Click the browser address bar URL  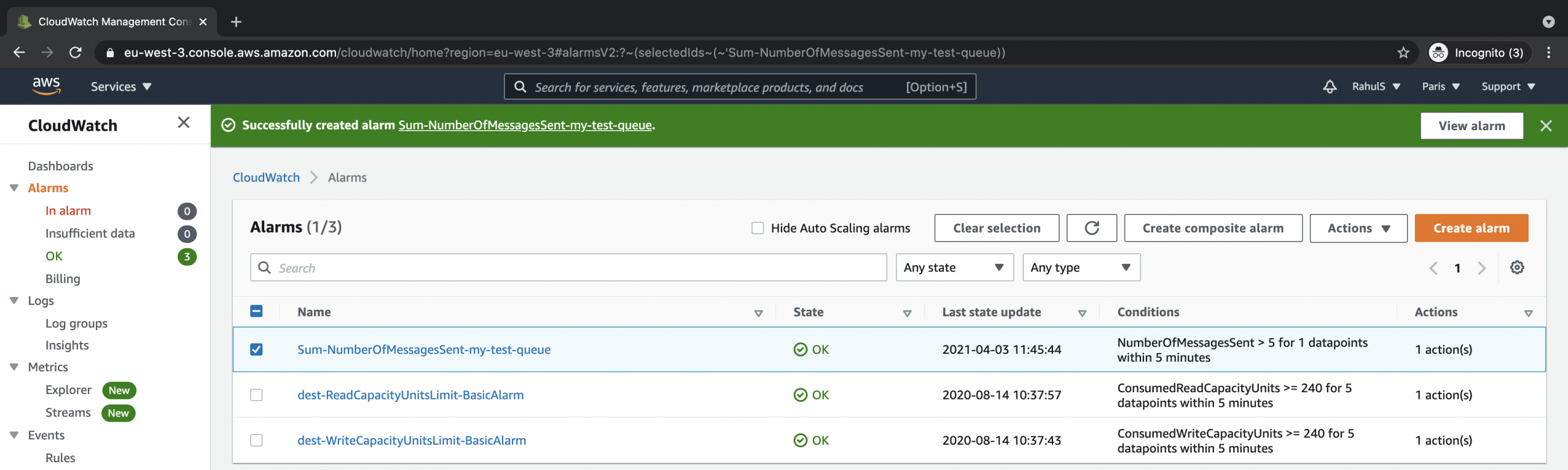(x=564, y=52)
